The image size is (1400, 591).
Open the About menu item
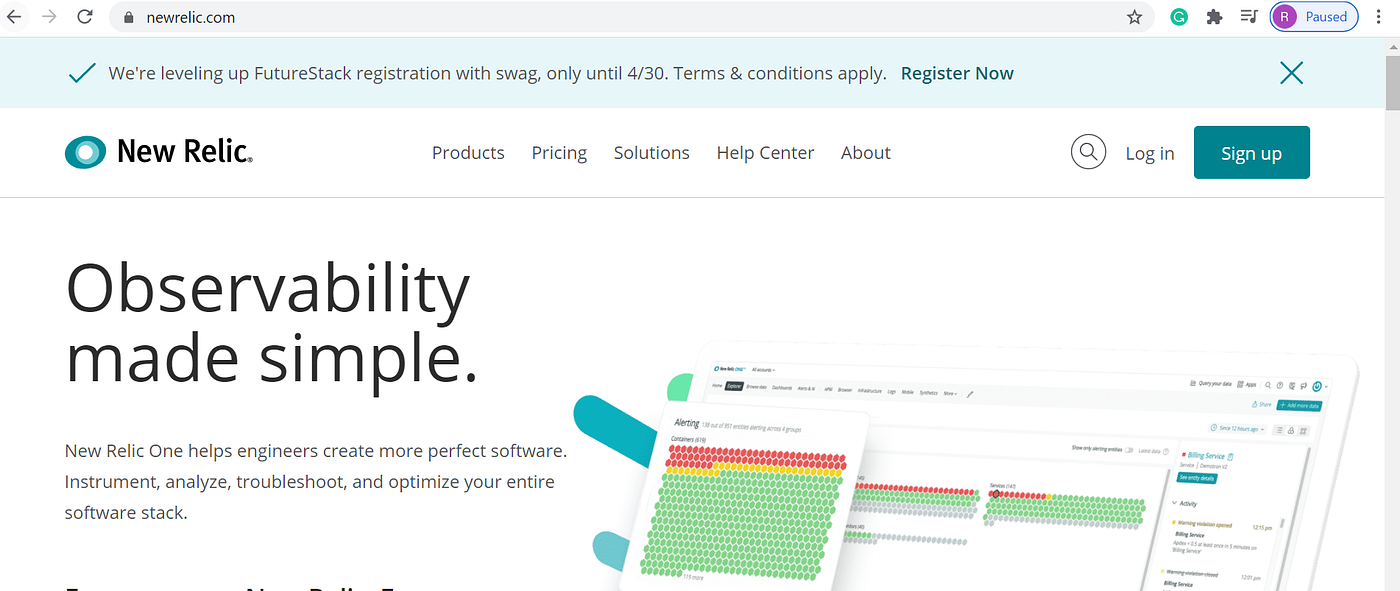tap(866, 153)
